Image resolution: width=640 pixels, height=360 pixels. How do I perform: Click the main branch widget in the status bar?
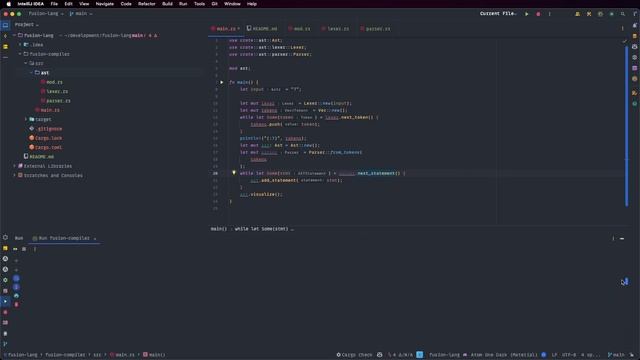click(x=616, y=355)
